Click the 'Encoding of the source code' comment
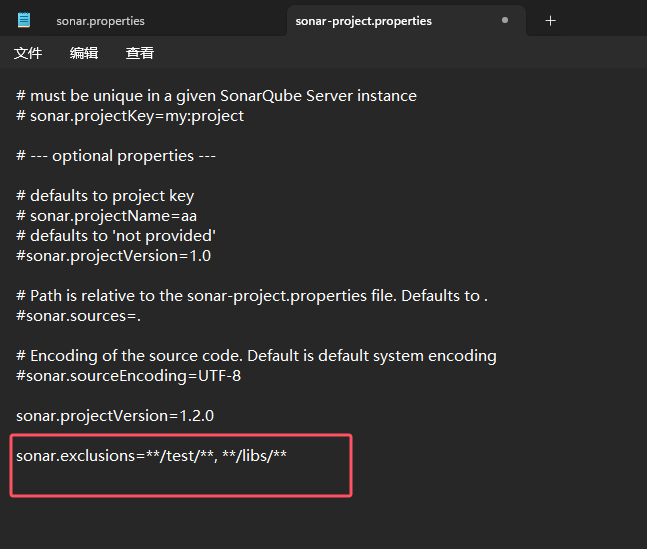 coord(256,356)
